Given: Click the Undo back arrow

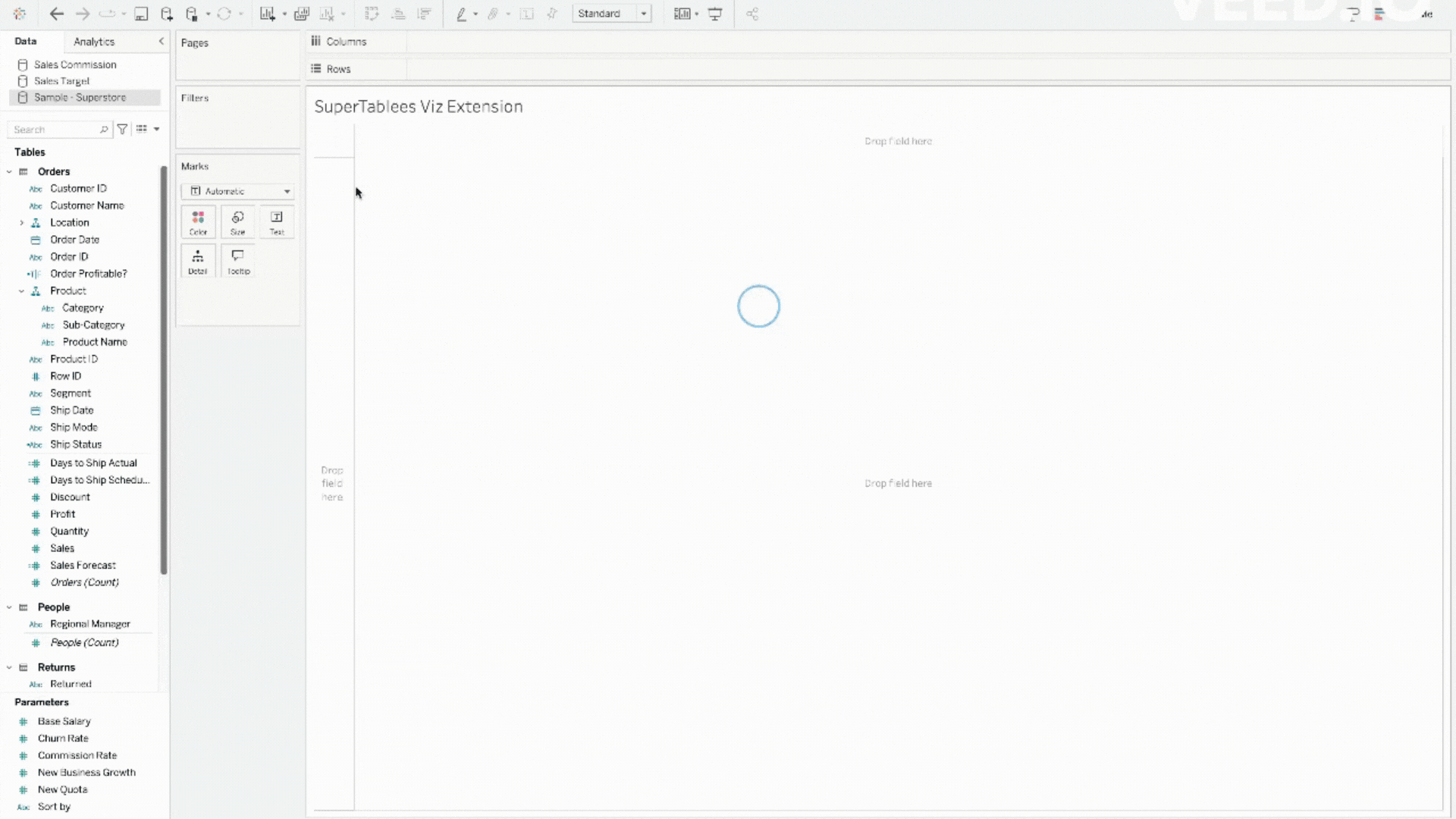Looking at the screenshot, I should point(56,14).
